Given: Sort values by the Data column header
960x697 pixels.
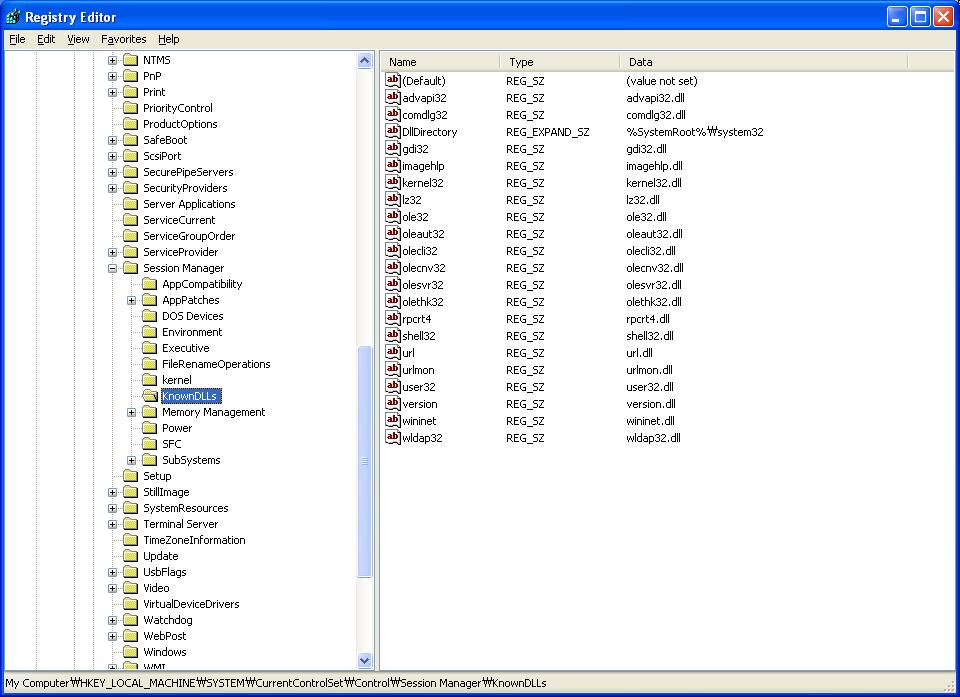Looking at the screenshot, I should pyautogui.click(x=763, y=62).
